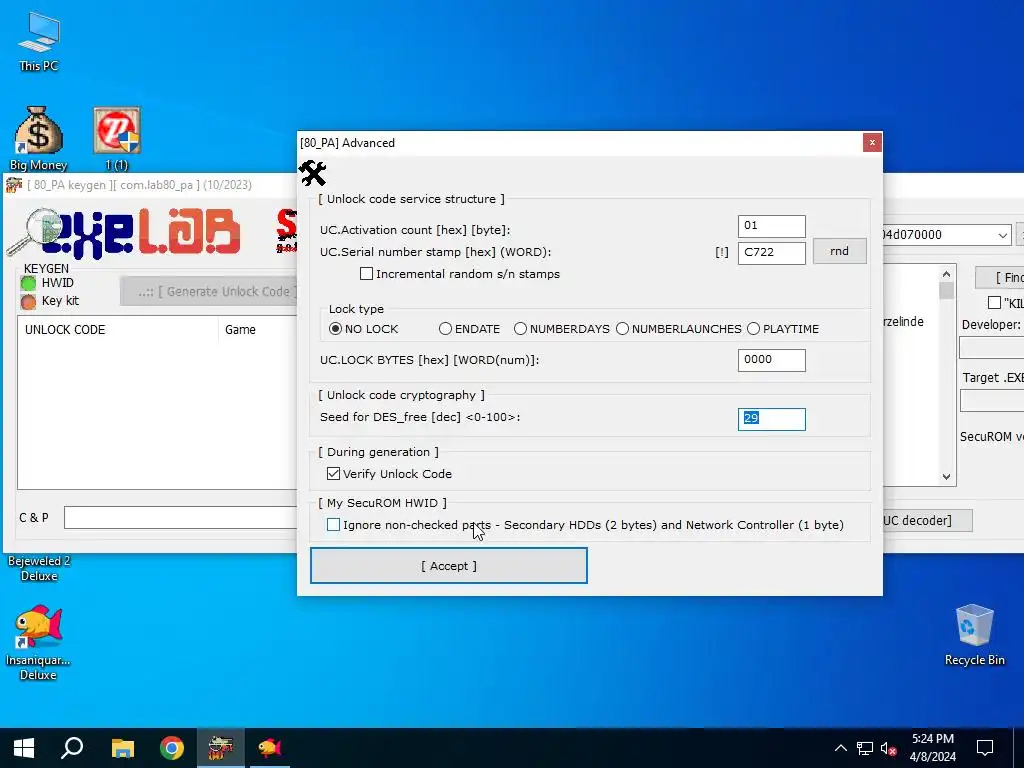This screenshot has height=768, width=1024.
Task: Click the muted volume tray icon
Action: [x=888, y=748]
